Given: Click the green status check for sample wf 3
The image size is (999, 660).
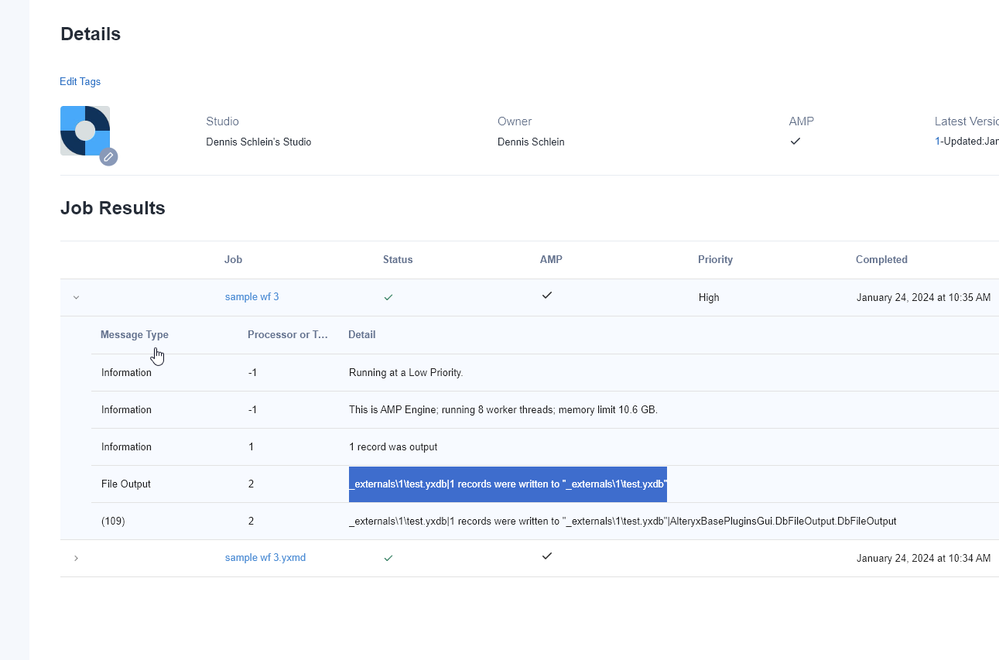Looking at the screenshot, I should tap(388, 298).
